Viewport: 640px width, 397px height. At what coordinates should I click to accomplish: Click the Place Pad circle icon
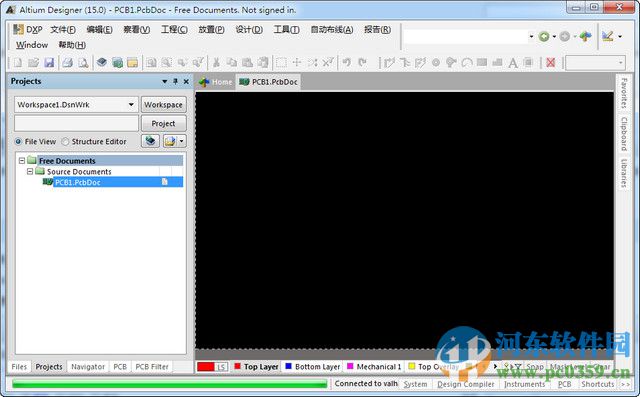(436, 62)
